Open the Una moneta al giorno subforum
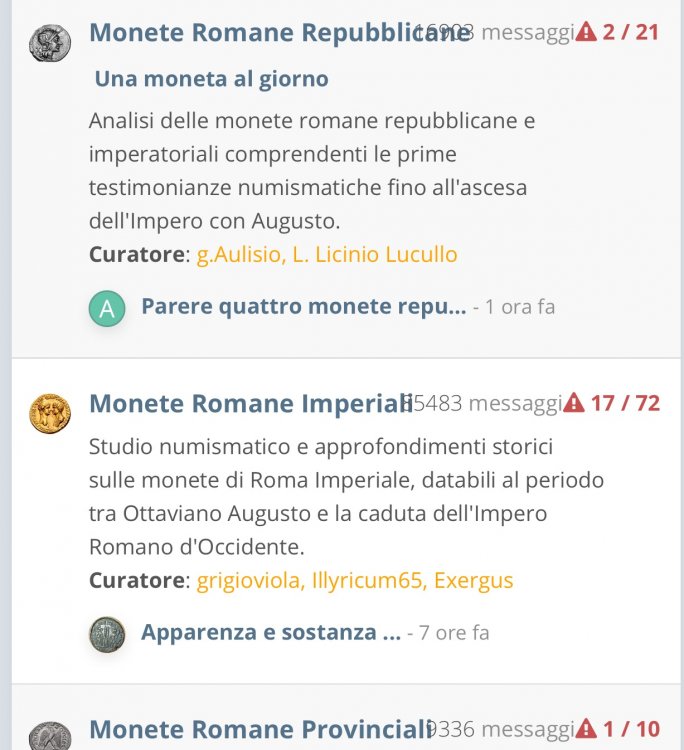 click(x=212, y=79)
